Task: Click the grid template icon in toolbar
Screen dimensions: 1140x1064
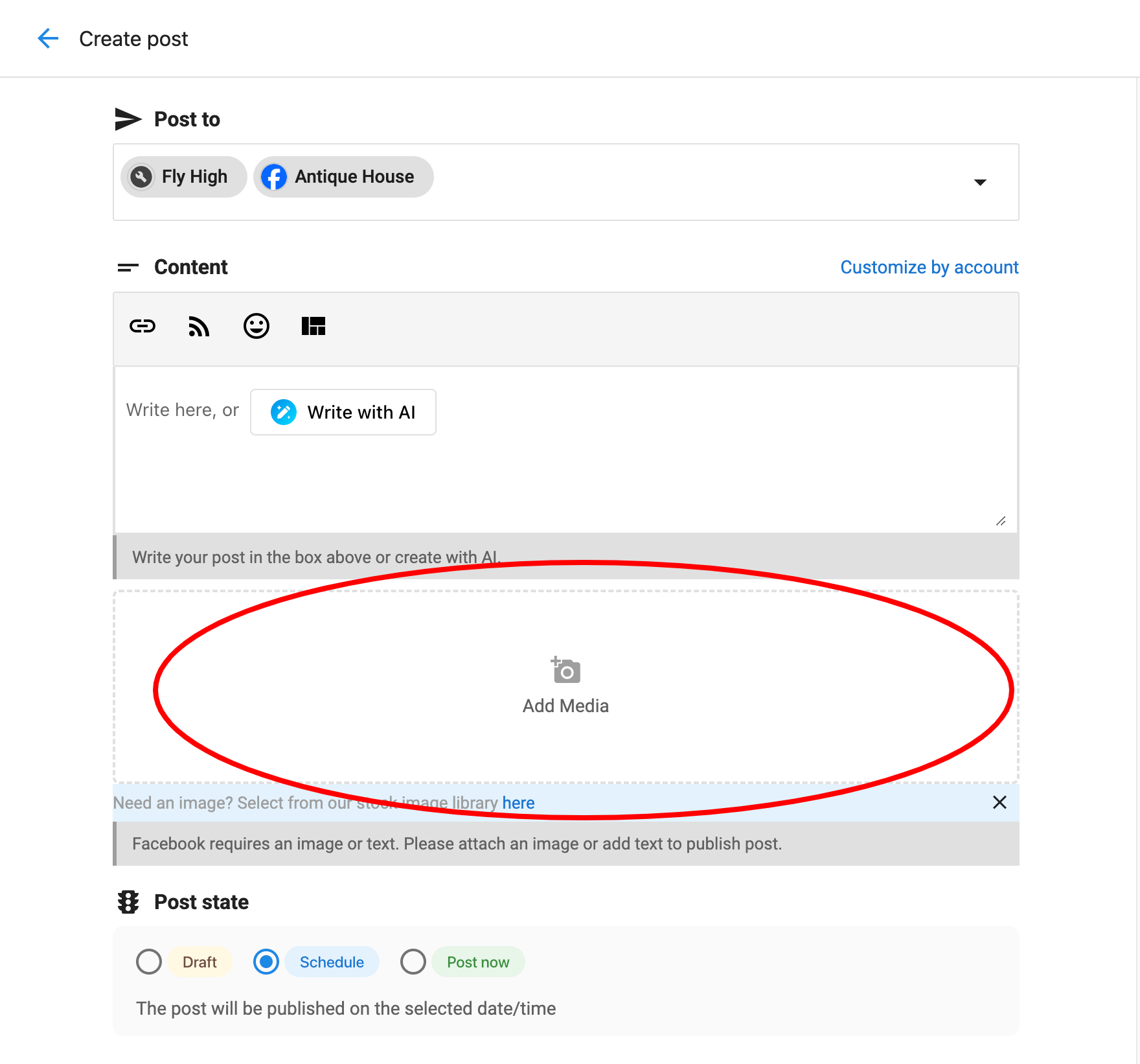Action: (313, 326)
